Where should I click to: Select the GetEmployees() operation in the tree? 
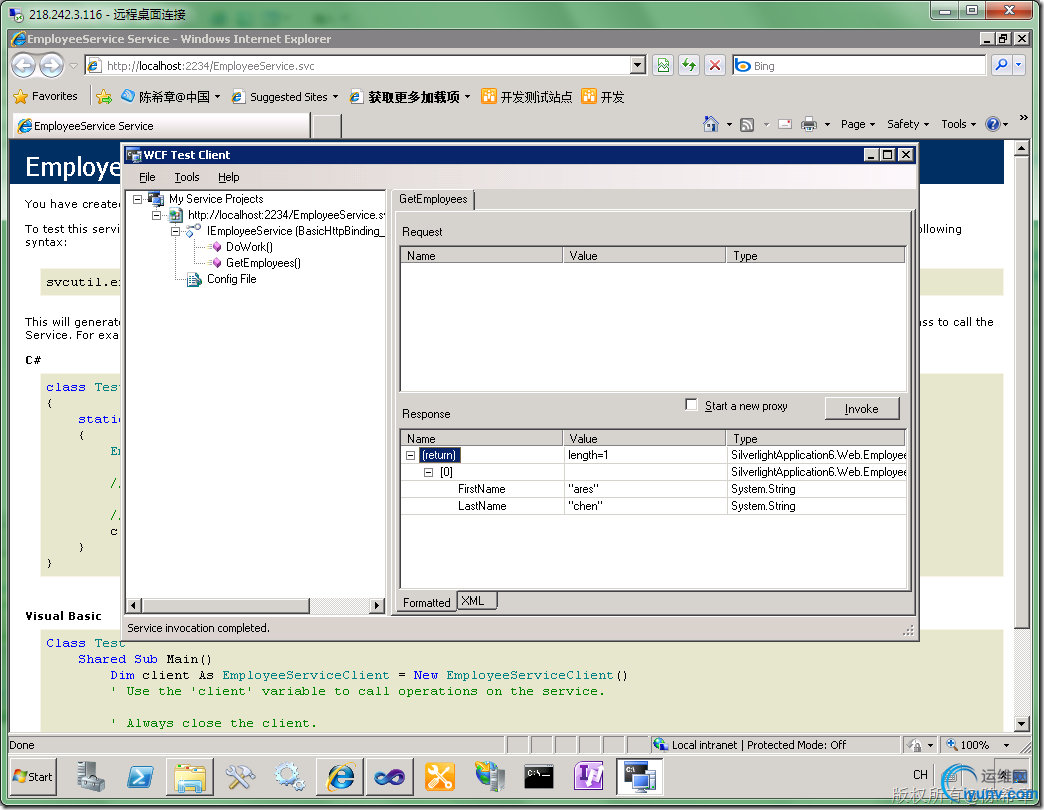click(262, 263)
